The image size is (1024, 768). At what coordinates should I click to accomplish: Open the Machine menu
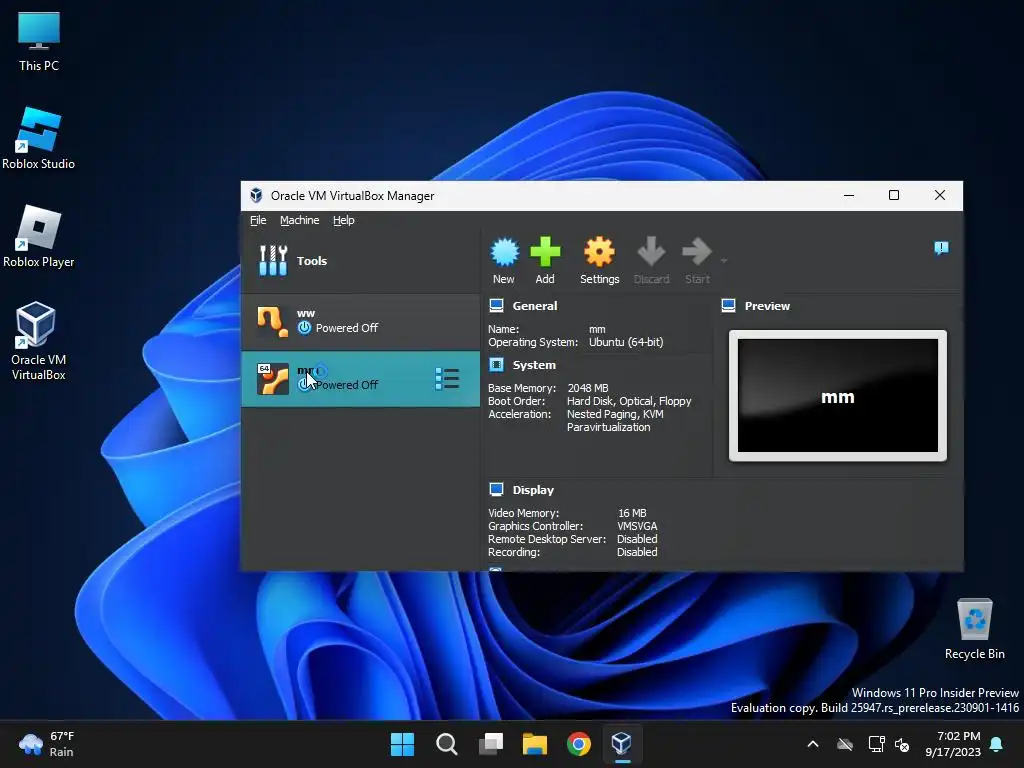coord(300,220)
